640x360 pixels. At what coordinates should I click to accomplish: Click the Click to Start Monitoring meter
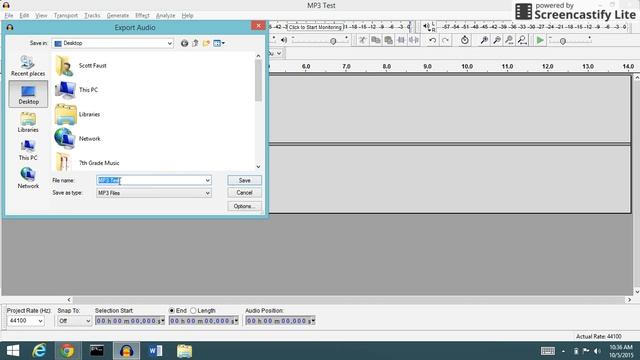[315, 27]
